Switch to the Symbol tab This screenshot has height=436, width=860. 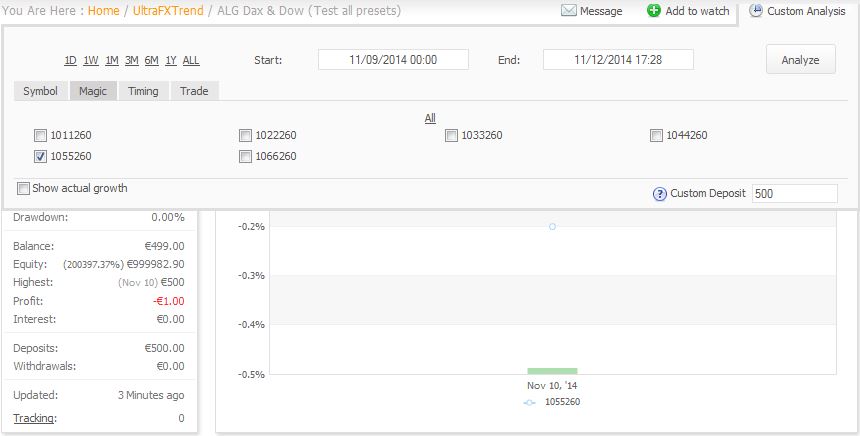(x=41, y=91)
